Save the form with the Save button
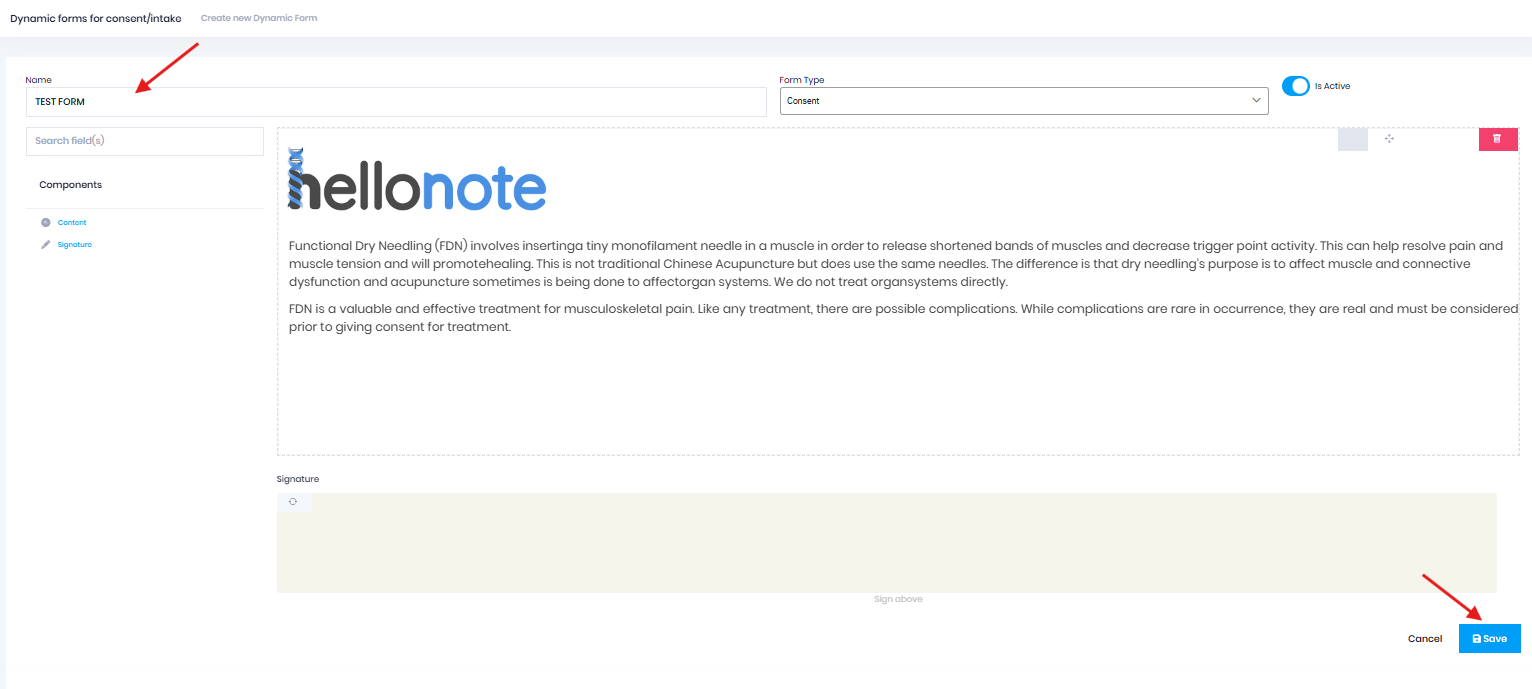The width and height of the screenshot is (1532, 689). [1489, 638]
